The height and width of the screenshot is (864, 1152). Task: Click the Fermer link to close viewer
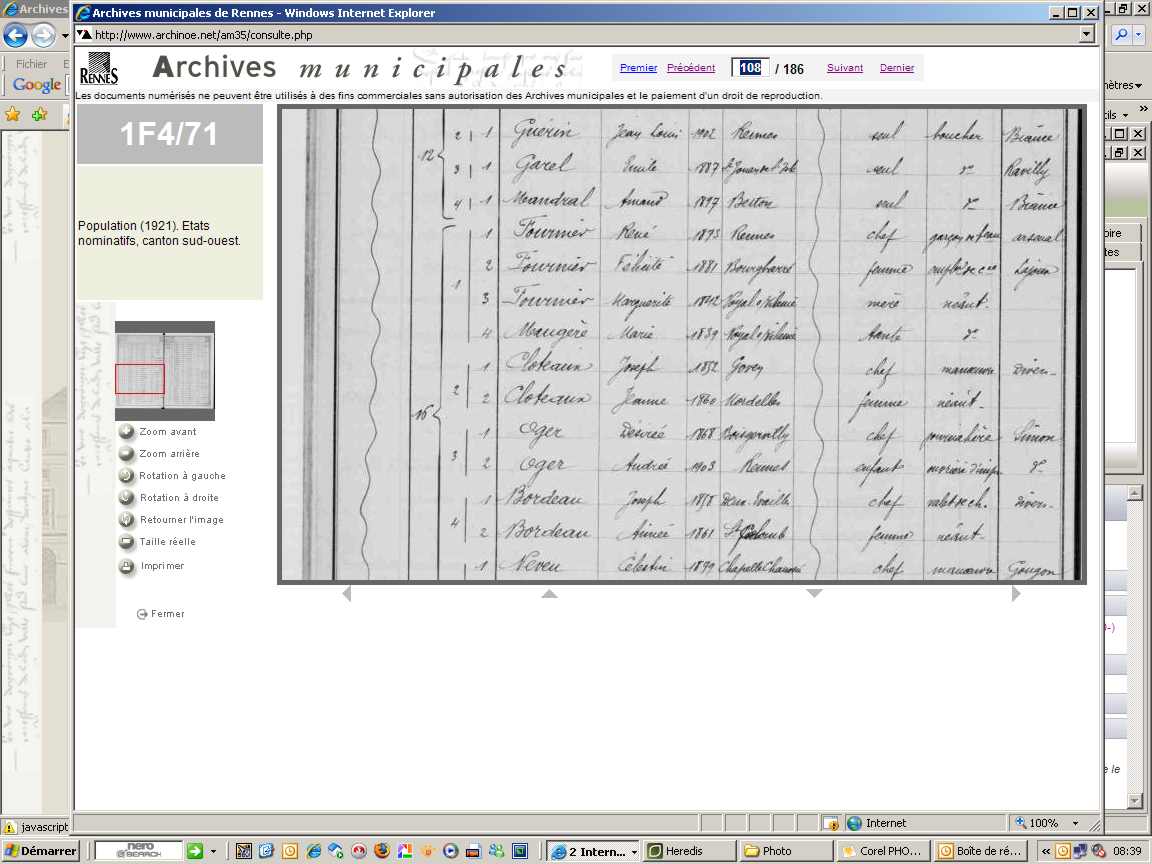click(167, 614)
